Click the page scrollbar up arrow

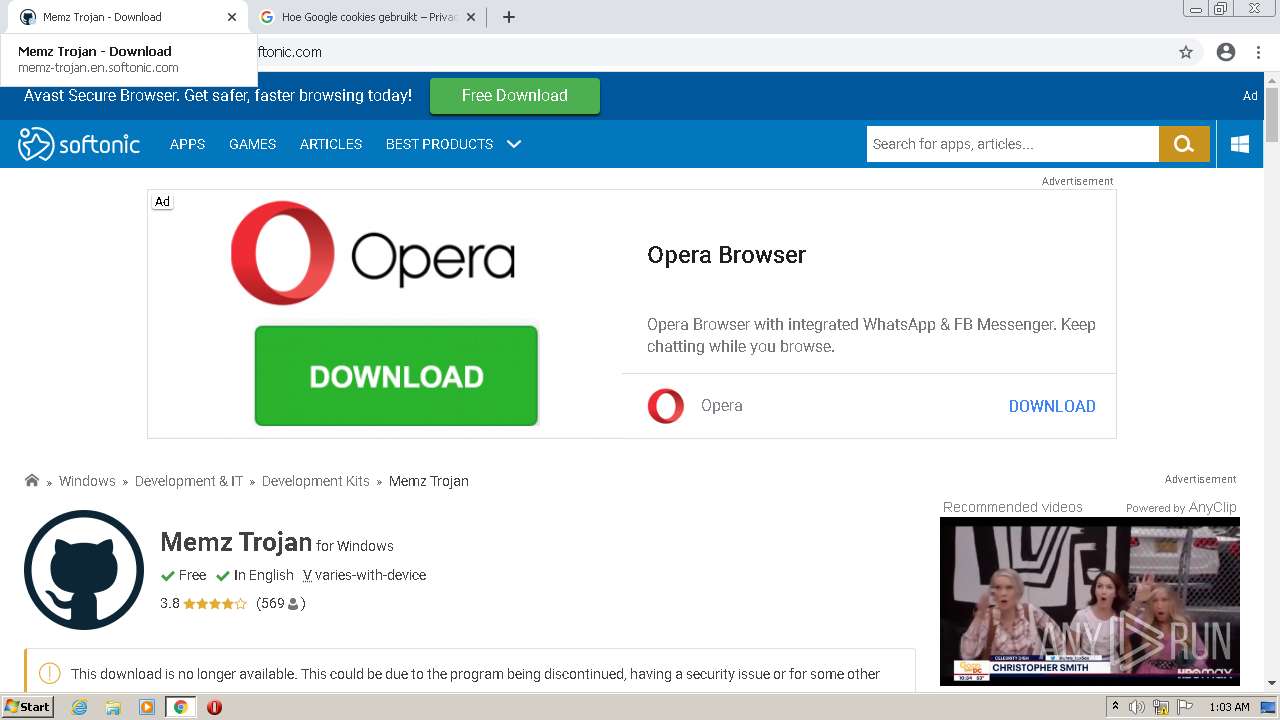pos(1272,79)
